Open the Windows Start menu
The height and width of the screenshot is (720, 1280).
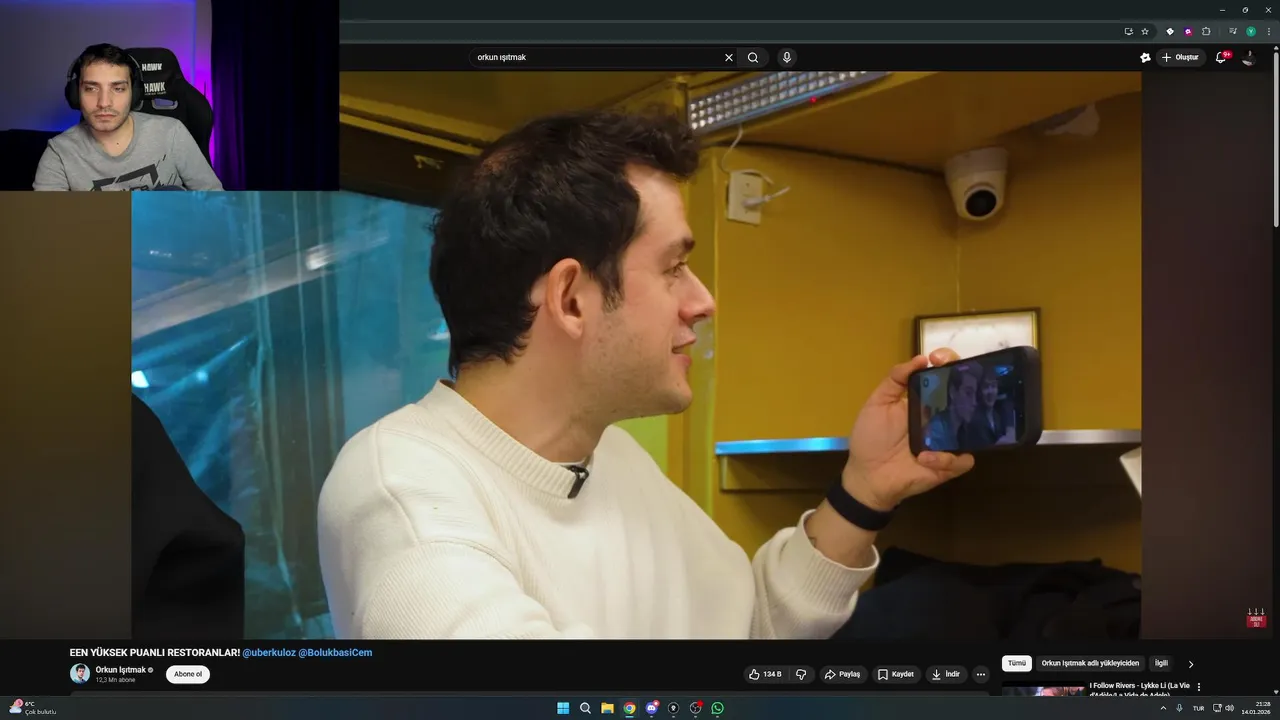[563, 708]
